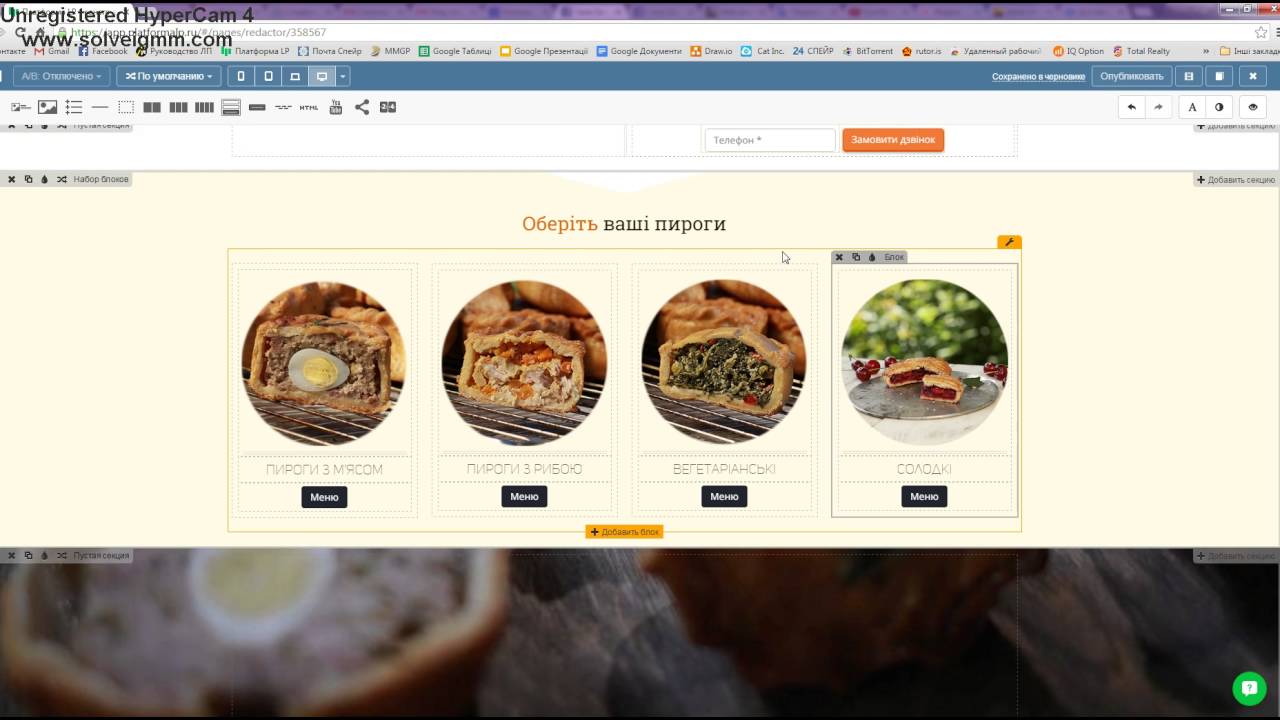Open the Gmail bookmark
Screen dimensions: 1280x720
point(52,51)
